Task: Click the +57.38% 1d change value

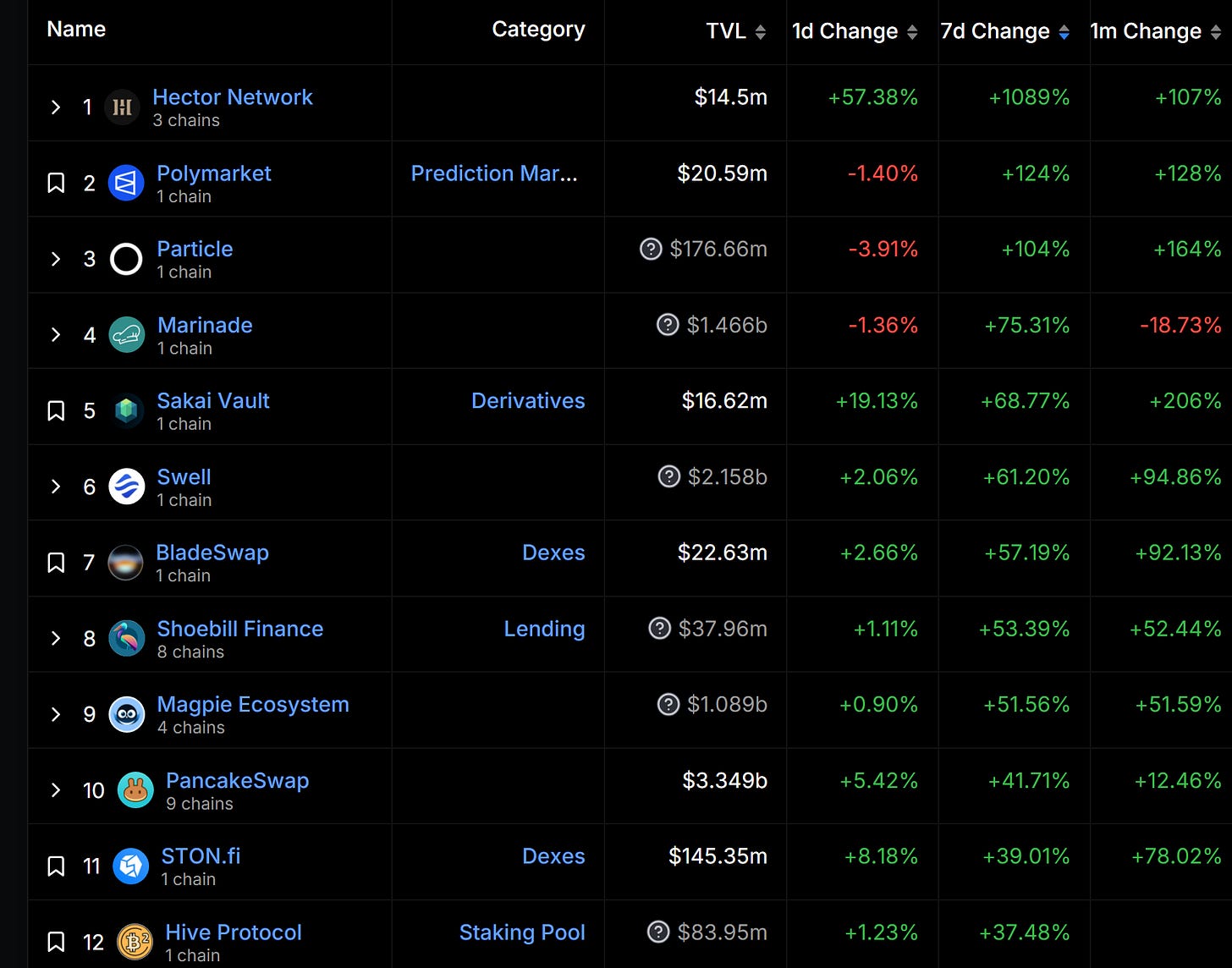Action: pos(873,97)
